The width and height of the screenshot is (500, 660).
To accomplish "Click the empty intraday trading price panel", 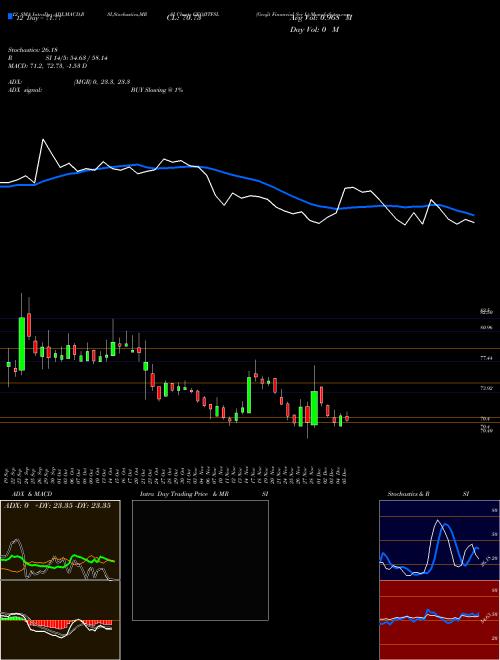I will [200, 560].
